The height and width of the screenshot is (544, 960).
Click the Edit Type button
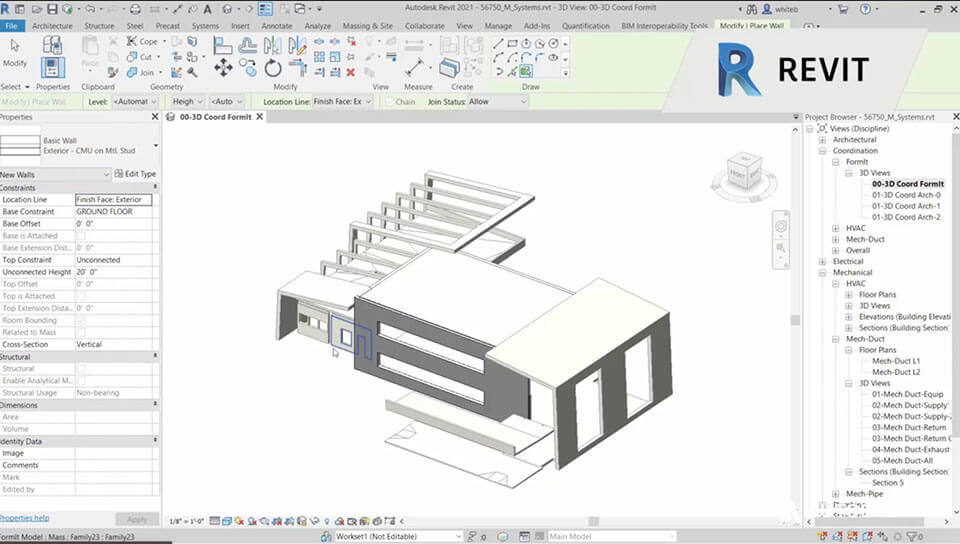[135, 174]
